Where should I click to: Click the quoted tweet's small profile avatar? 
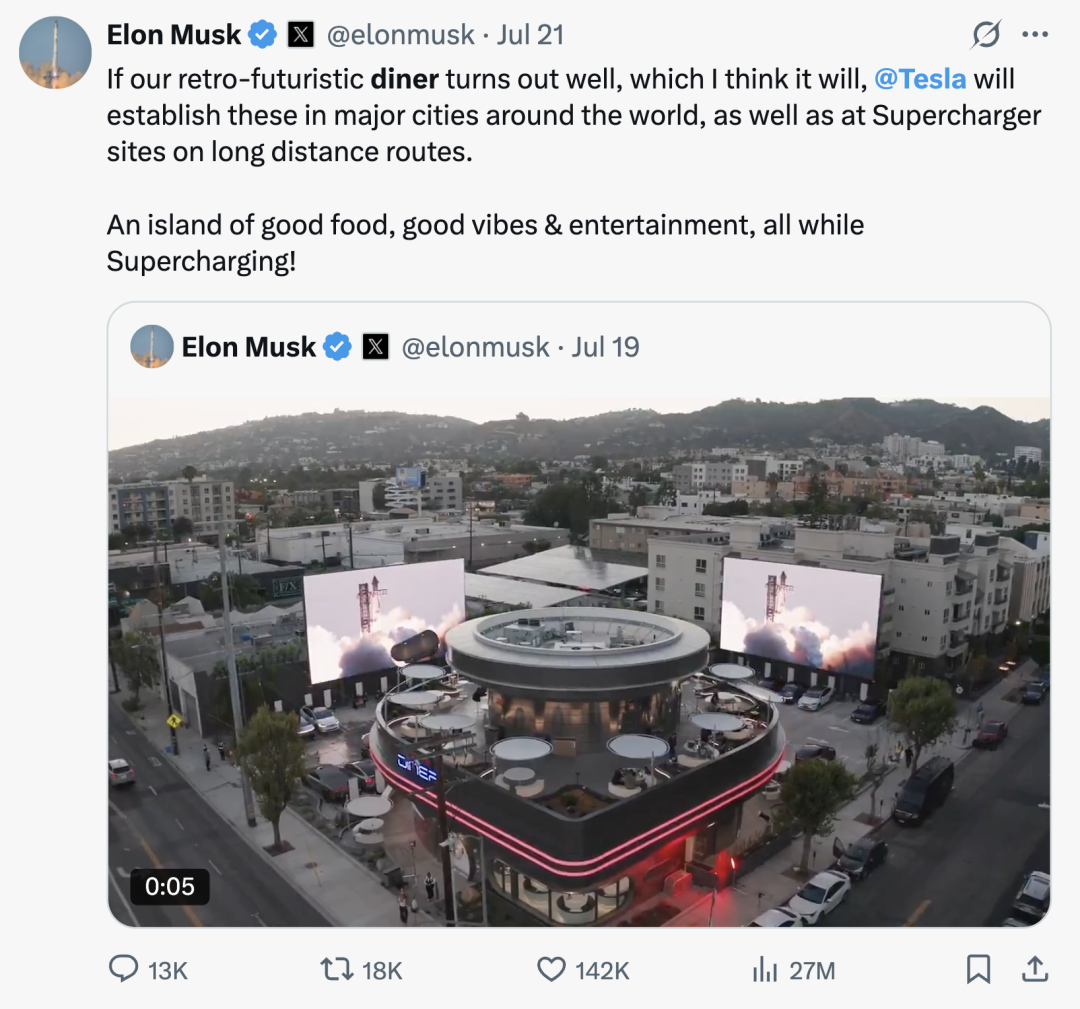152,347
